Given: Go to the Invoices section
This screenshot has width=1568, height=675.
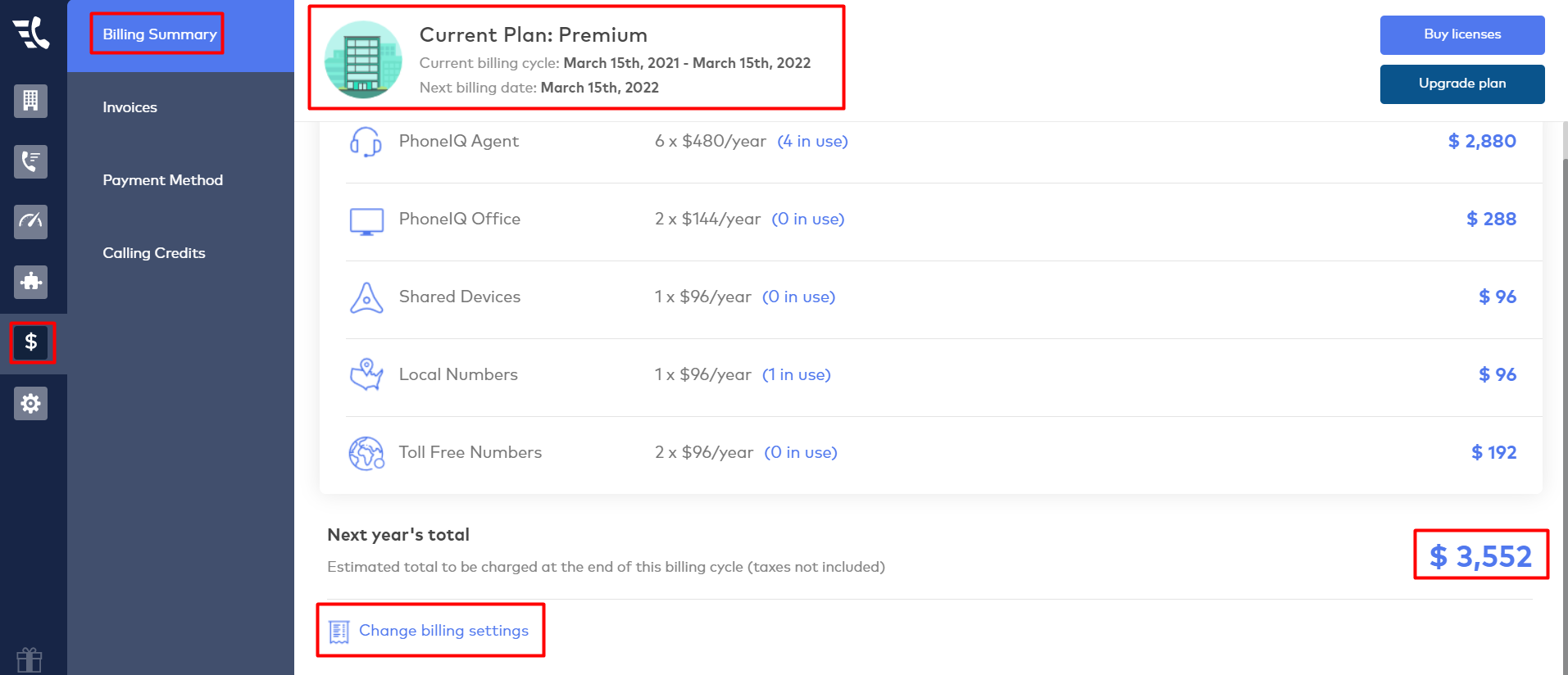Looking at the screenshot, I should pos(130,107).
